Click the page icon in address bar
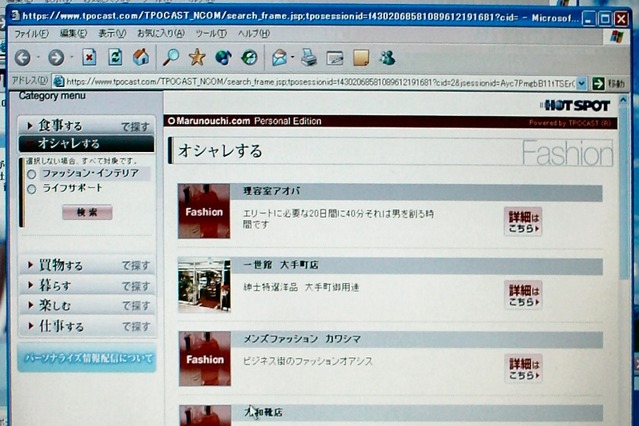 tap(59, 82)
